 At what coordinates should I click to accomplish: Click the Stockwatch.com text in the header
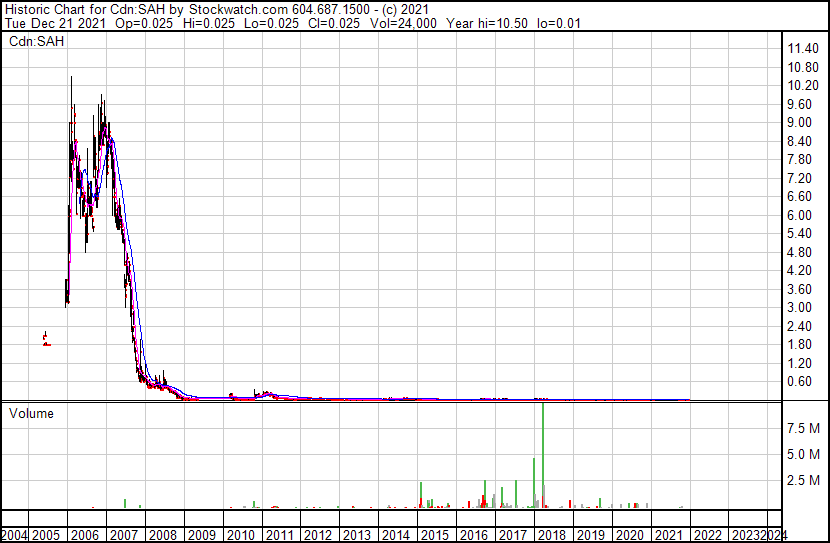pyautogui.click(x=238, y=10)
